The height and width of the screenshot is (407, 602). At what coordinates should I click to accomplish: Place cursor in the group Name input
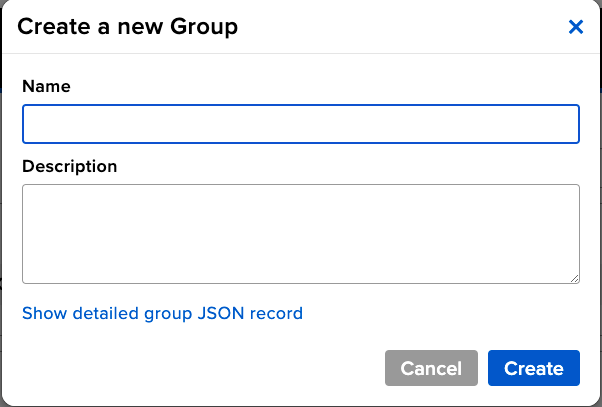(300, 124)
